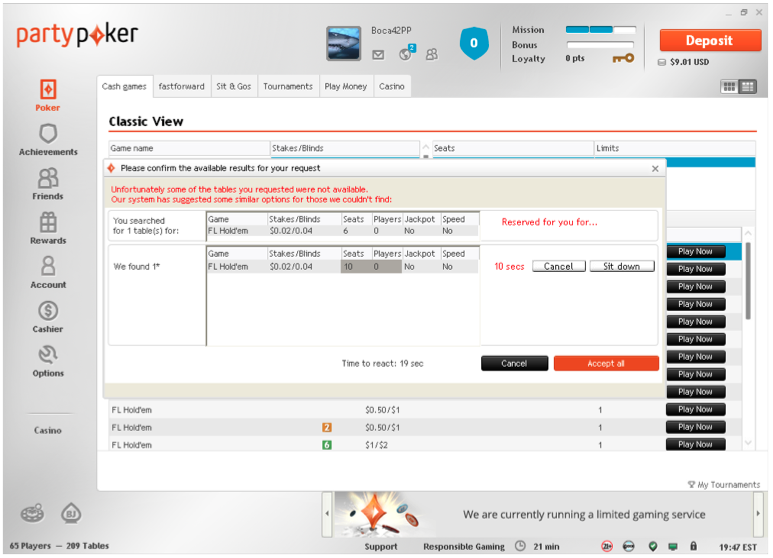773x558 pixels.
Task: Open the mail inbox envelope icon
Action: pos(378,55)
